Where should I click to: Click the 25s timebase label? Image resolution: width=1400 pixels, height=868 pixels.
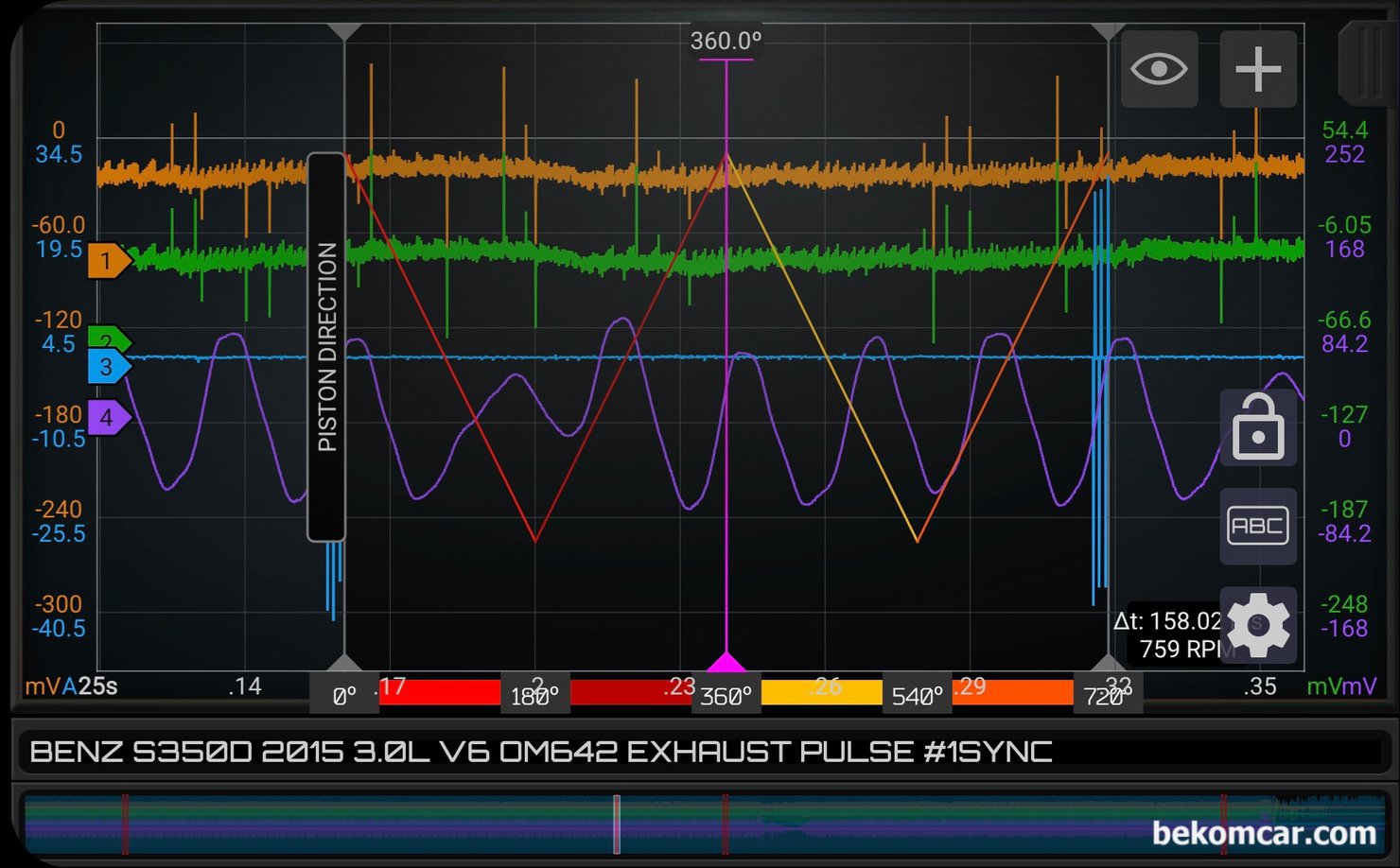point(98,686)
